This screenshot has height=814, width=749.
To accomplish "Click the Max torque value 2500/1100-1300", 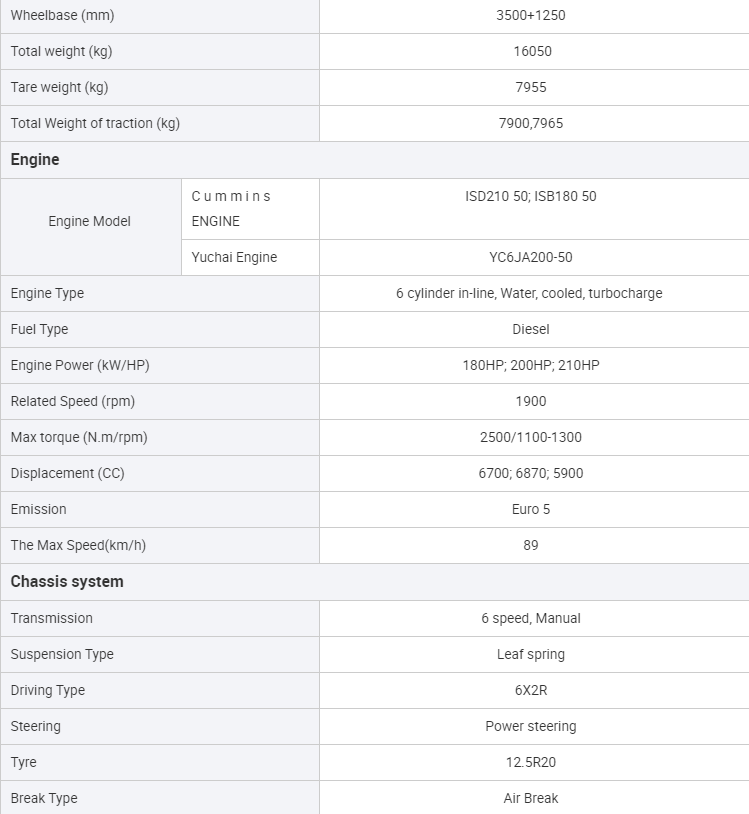I will pyautogui.click(x=531, y=438).
